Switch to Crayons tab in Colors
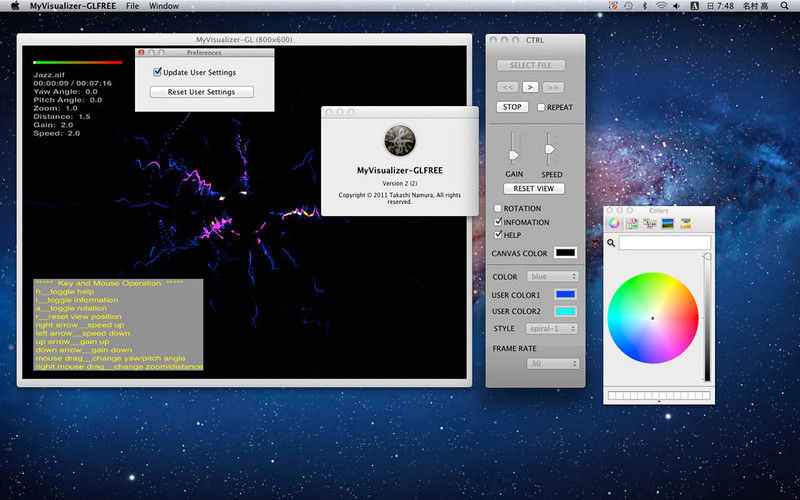Viewport: 800px width, 500px height. coord(686,223)
